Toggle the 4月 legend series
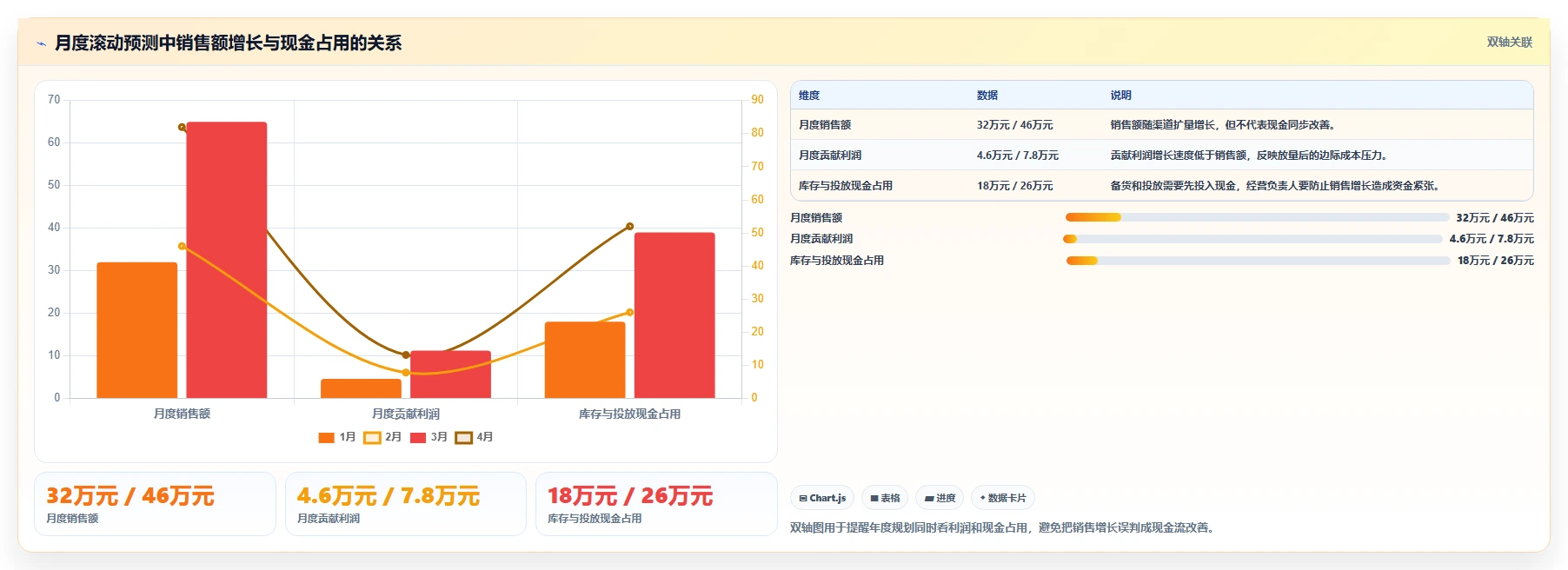This screenshot has height=570, width=1568. coord(475,437)
